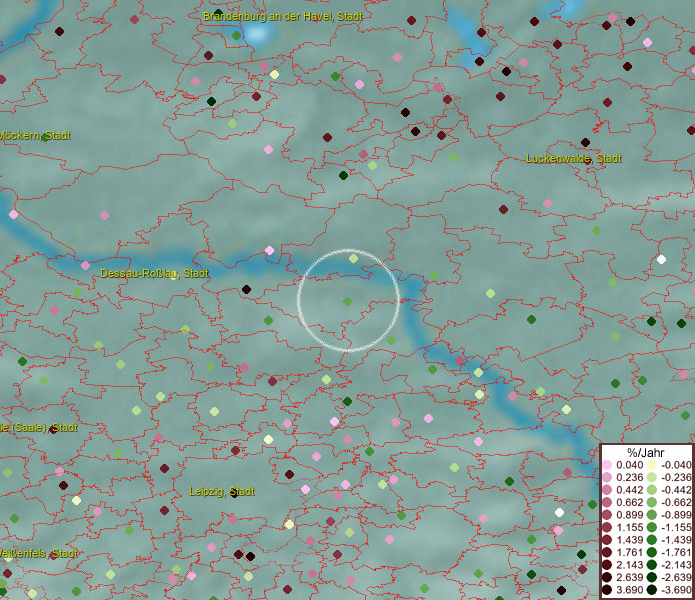Click the 0.040 pink legend swatch
The image size is (695, 600).
607,465
